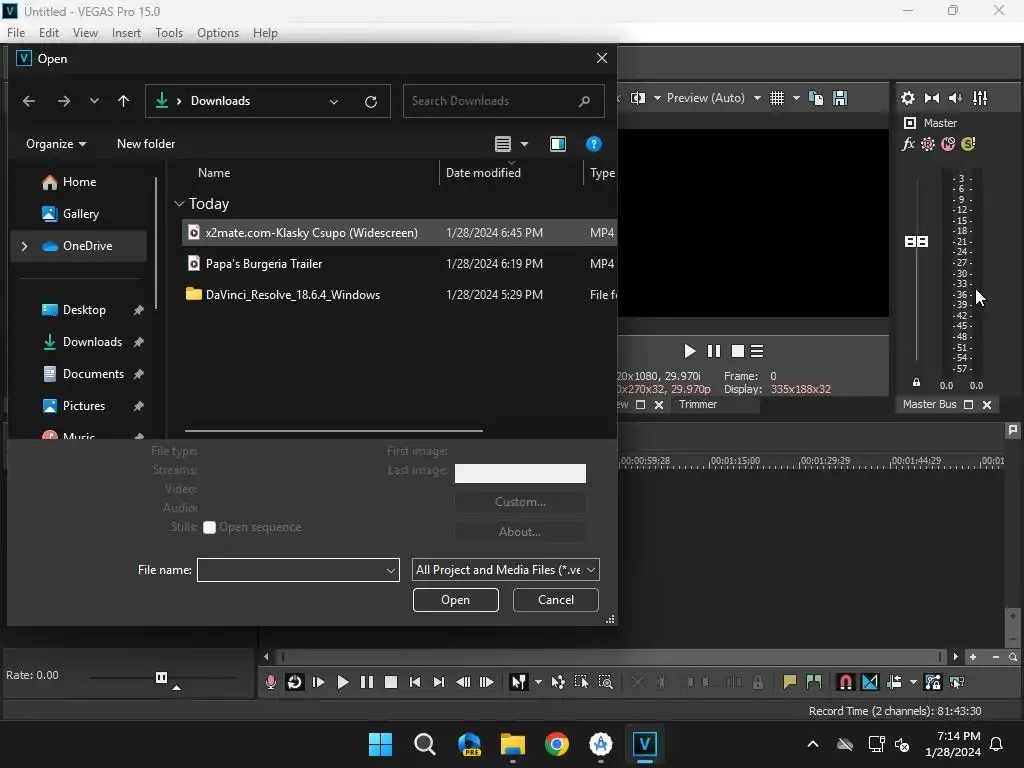Click the Insert Region icon
1024x768 pixels.
pyautogui.click(x=814, y=682)
